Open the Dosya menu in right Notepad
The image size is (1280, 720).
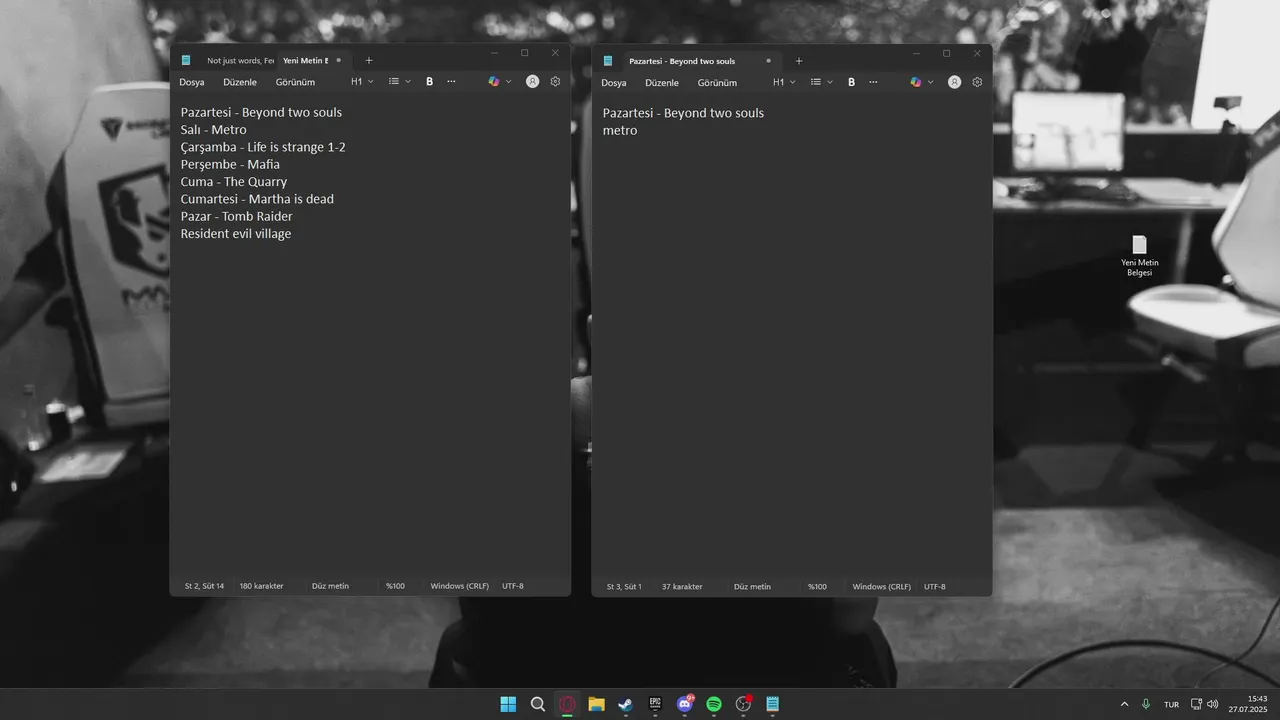[614, 82]
